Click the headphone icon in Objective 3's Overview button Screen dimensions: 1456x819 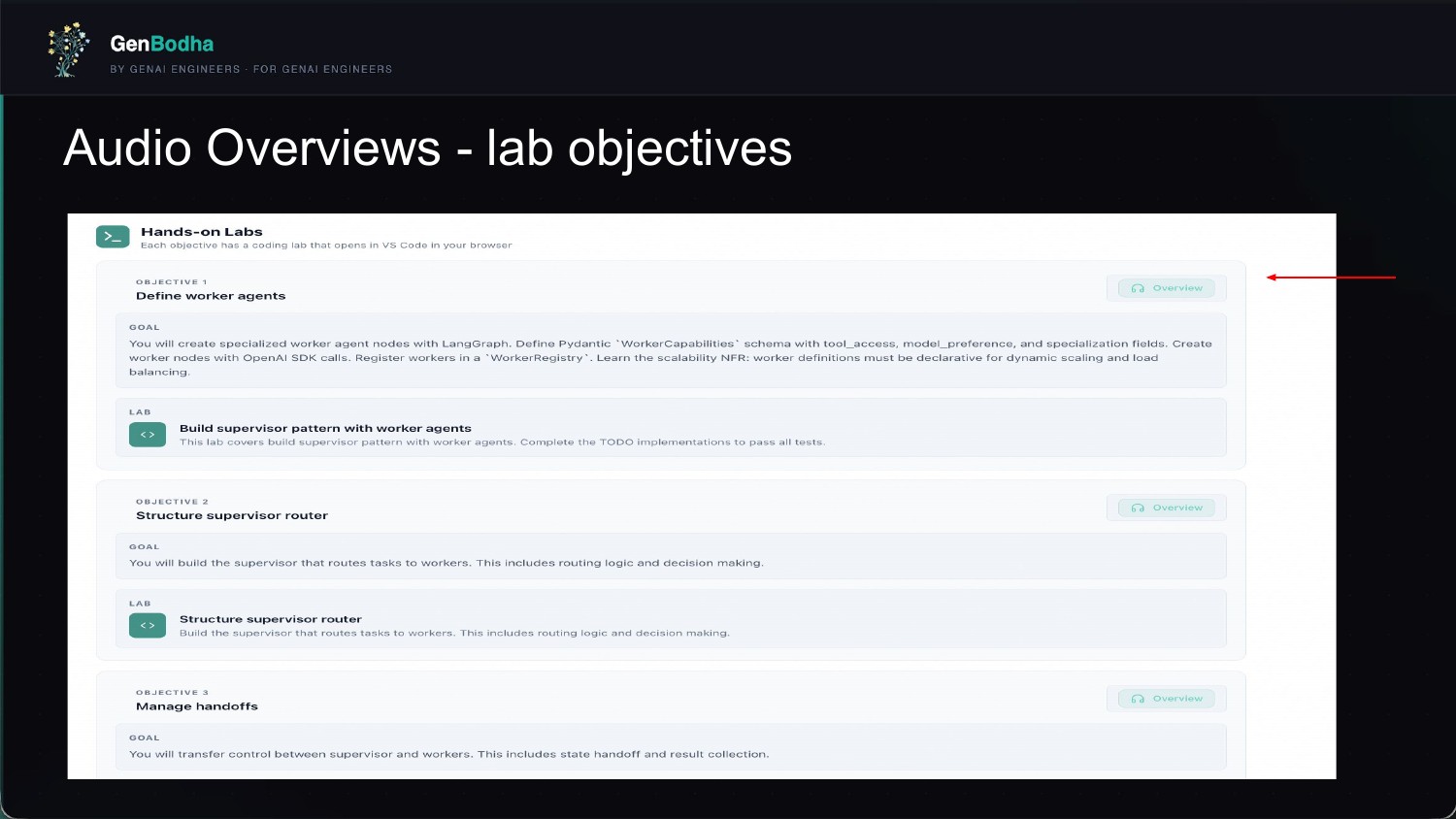(1138, 699)
